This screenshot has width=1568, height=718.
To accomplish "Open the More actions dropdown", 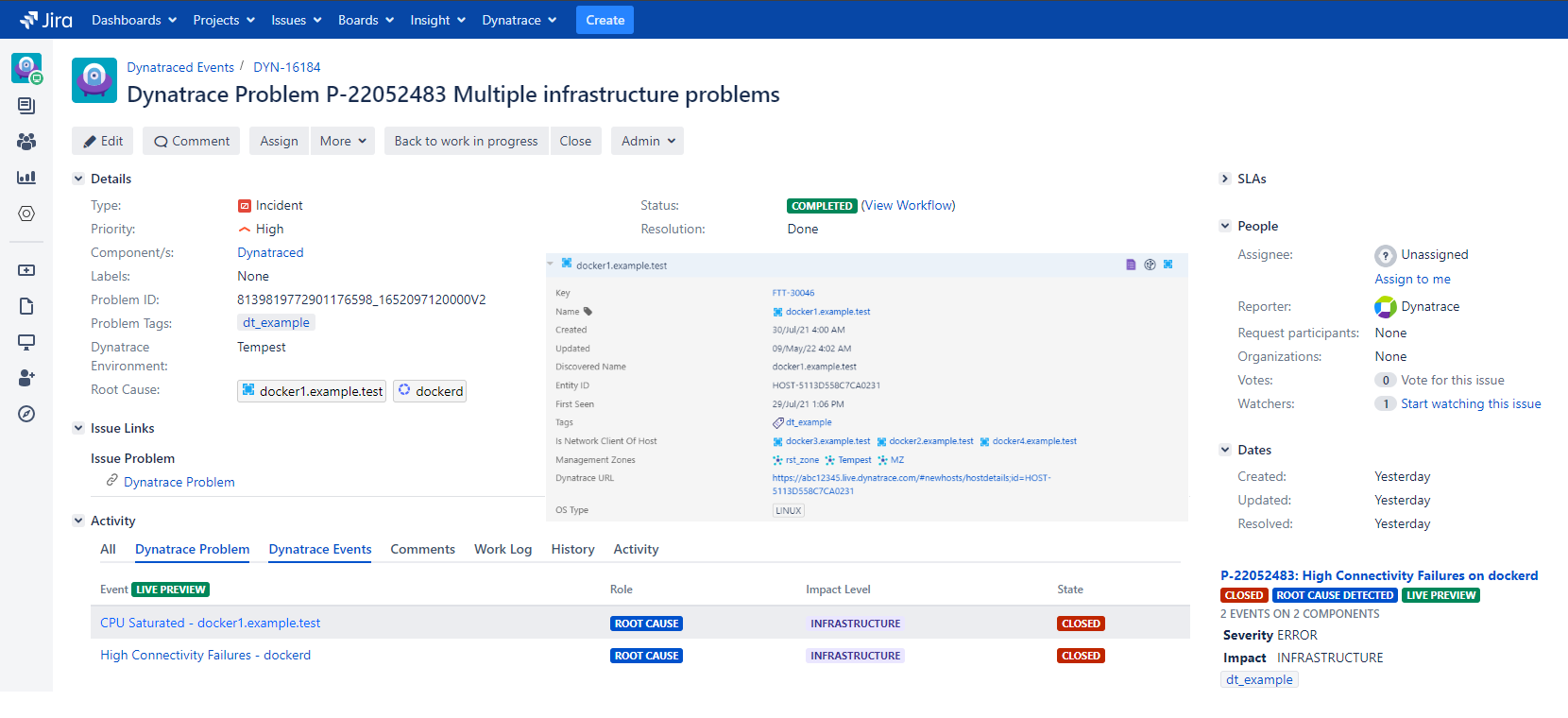I will 343,141.
